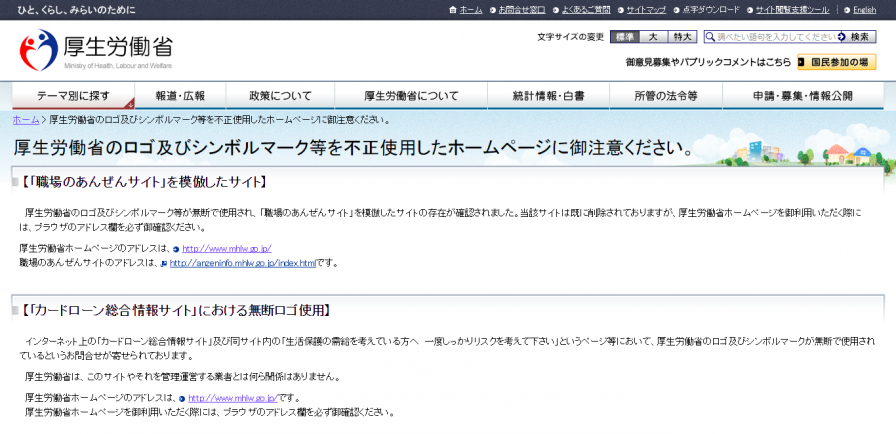The image size is (896, 434).
Task: Open 所管の法令等 menu tab
Action: (x=666, y=96)
